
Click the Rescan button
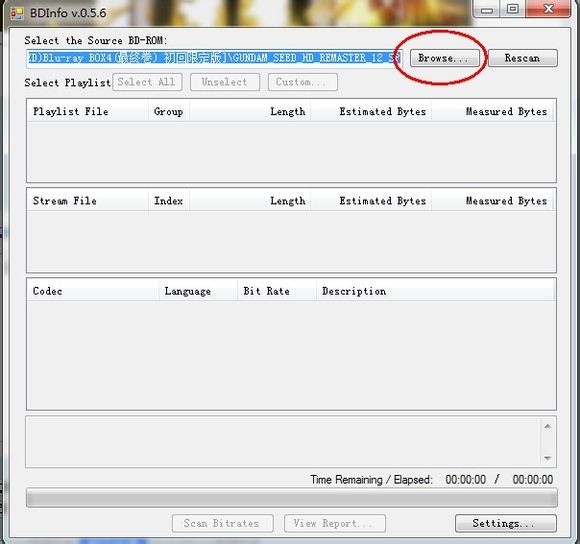[x=523, y=58]
